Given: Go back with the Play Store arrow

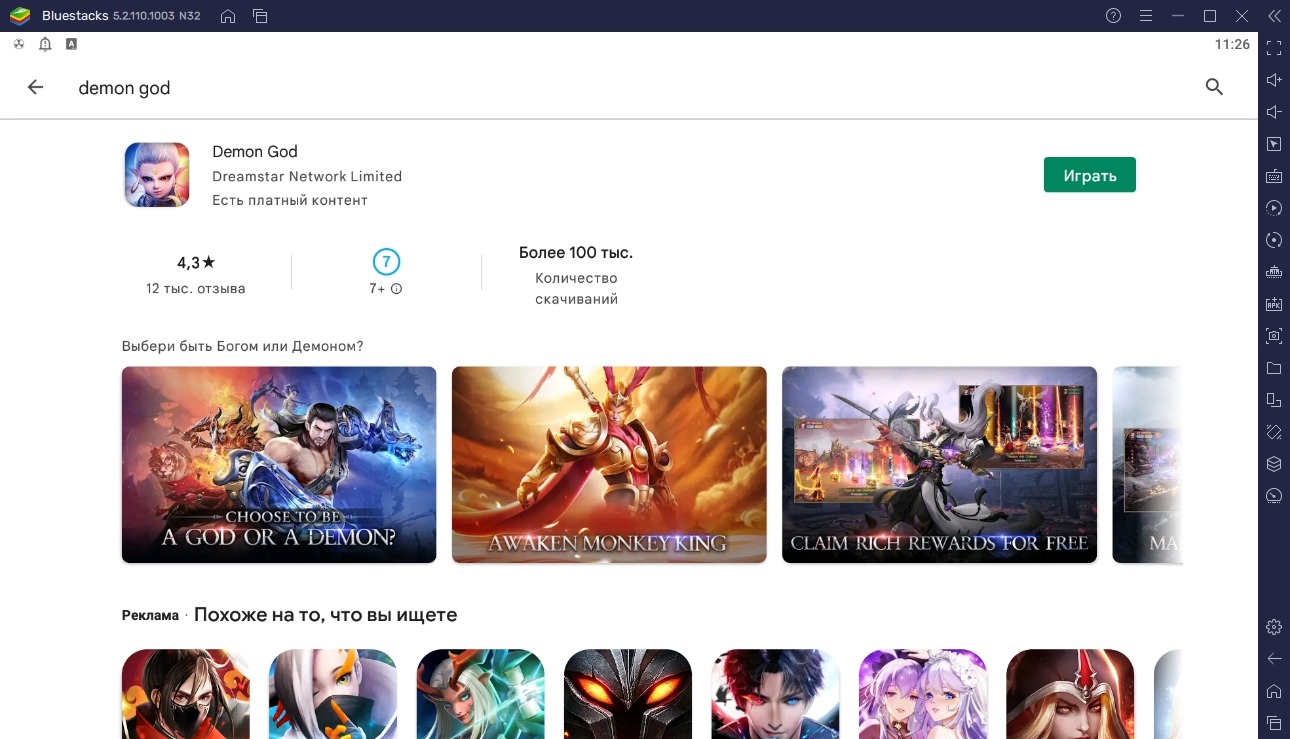Looking at the screenshot, I should [x=35, y=87].
